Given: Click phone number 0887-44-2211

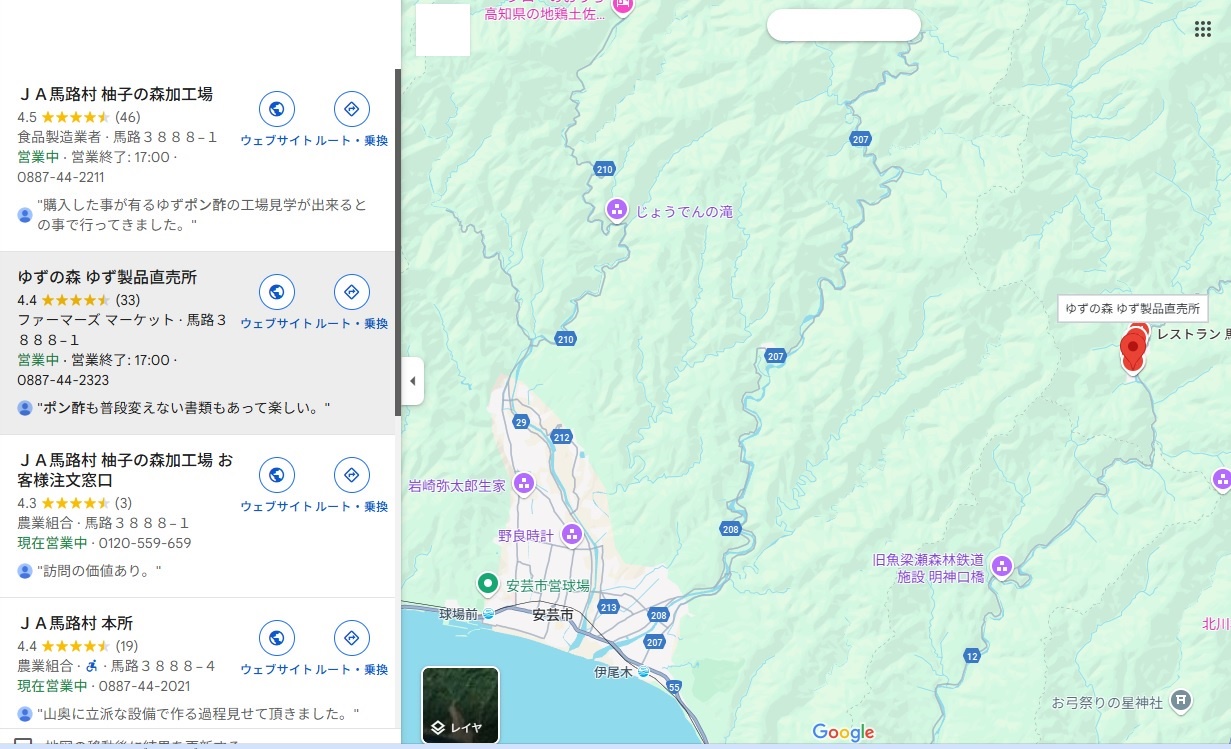Looking at the screenshot, I should pos(61,177).
